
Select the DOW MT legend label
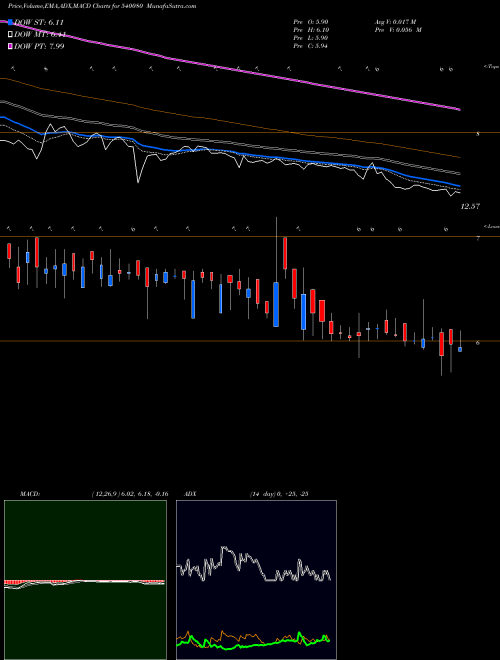tap(39, 35)
